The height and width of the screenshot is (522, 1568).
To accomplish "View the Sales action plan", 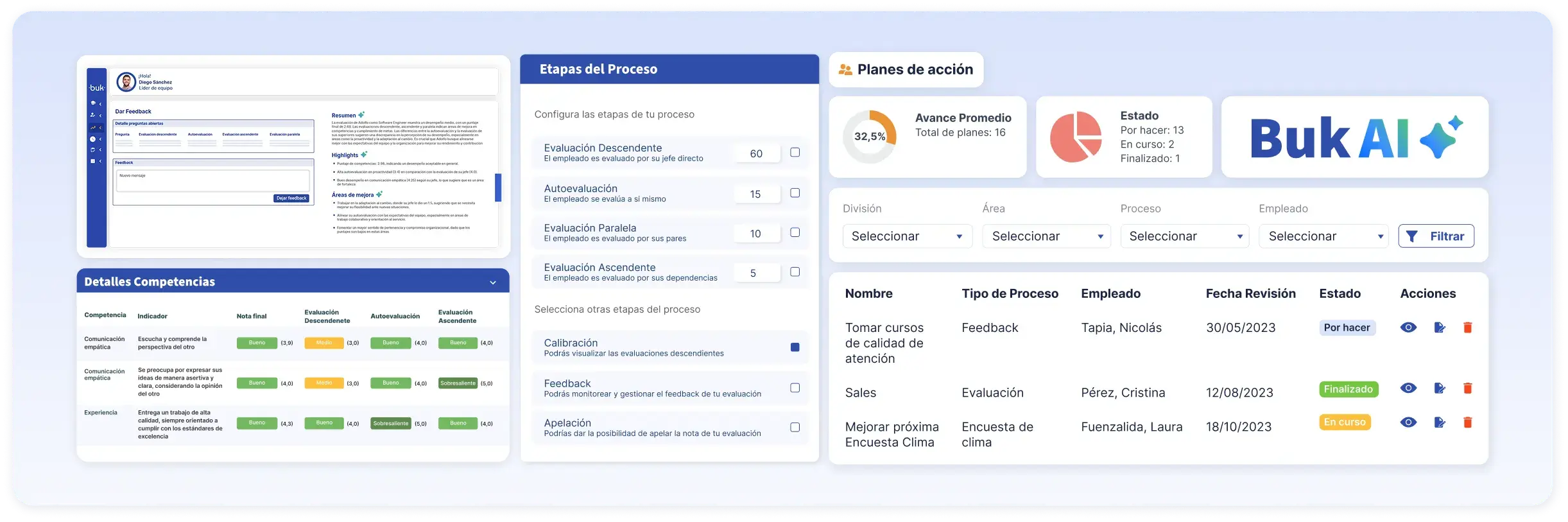I will point(1408,388).
